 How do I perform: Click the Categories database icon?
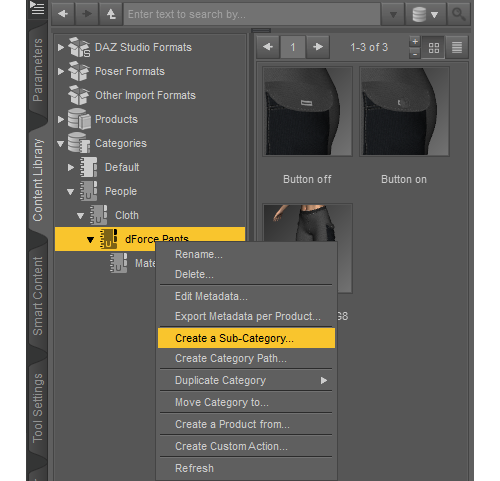79,143
